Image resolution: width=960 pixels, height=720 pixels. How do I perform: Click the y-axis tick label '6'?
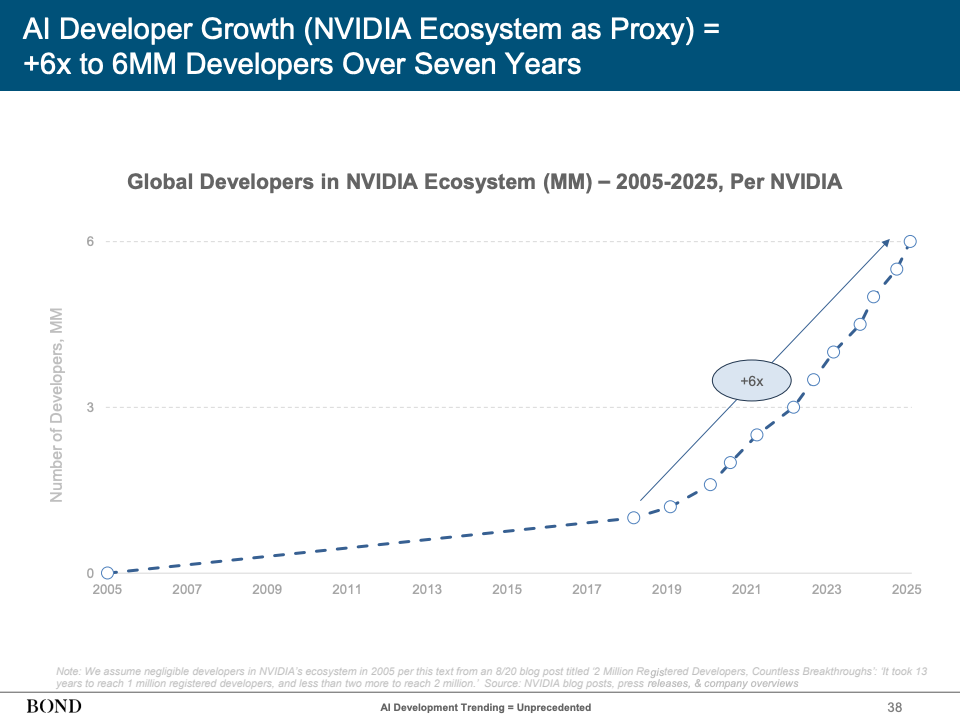90,241
